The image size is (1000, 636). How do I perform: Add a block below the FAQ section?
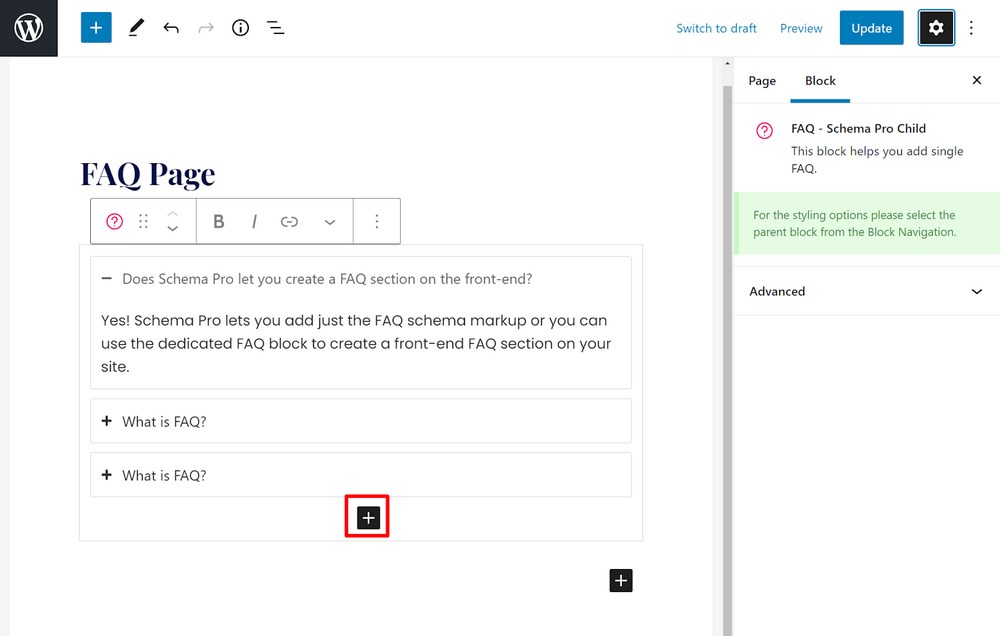tap(621, 581)
